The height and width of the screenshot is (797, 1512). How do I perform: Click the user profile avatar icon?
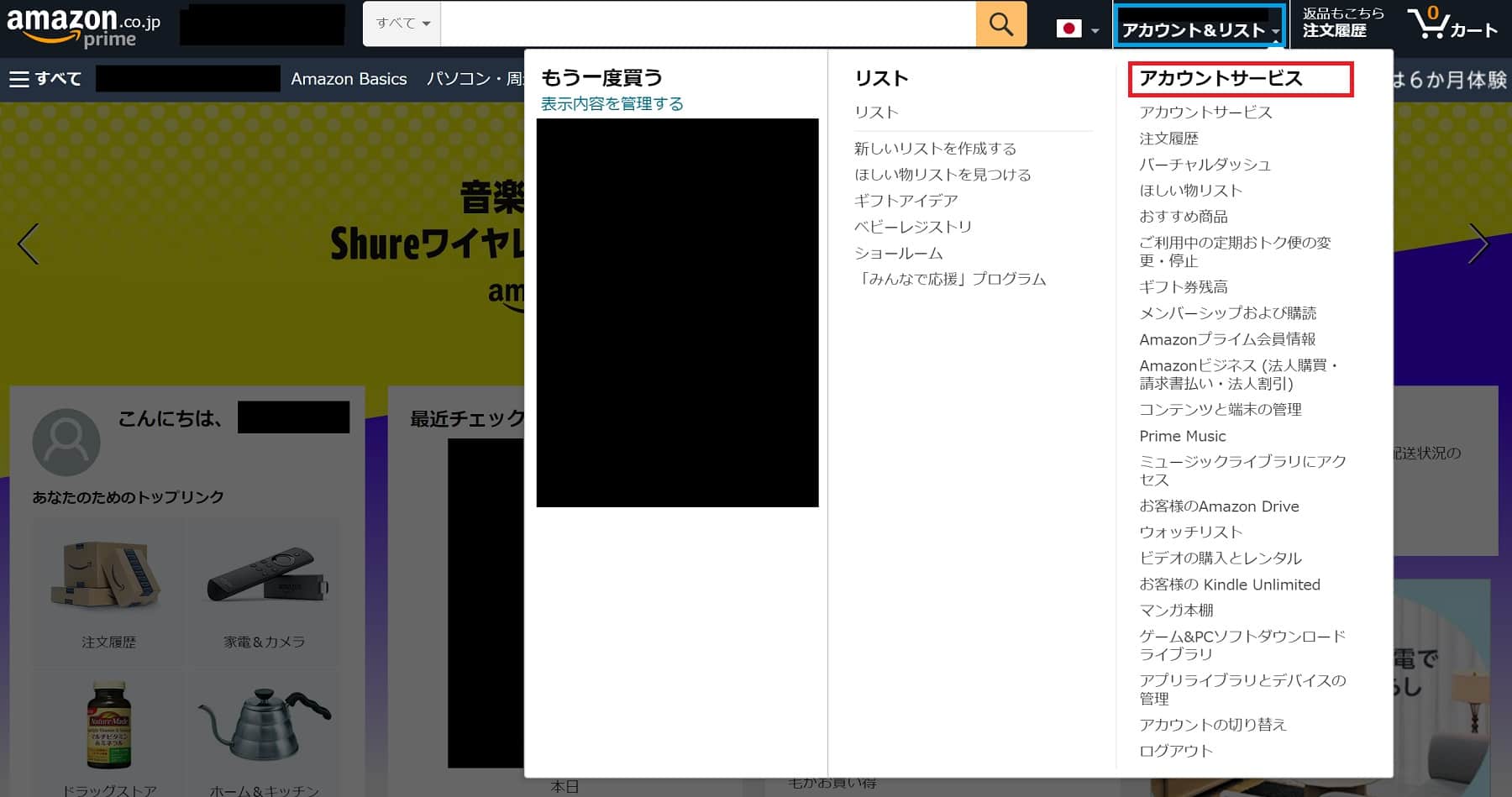[66, 442]
